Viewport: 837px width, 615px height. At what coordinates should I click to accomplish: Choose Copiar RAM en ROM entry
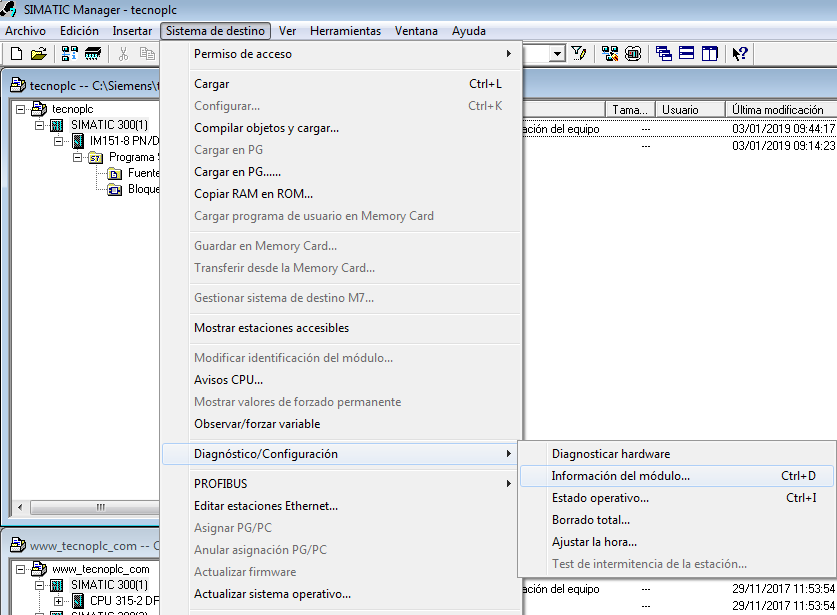tap(342, 194)
